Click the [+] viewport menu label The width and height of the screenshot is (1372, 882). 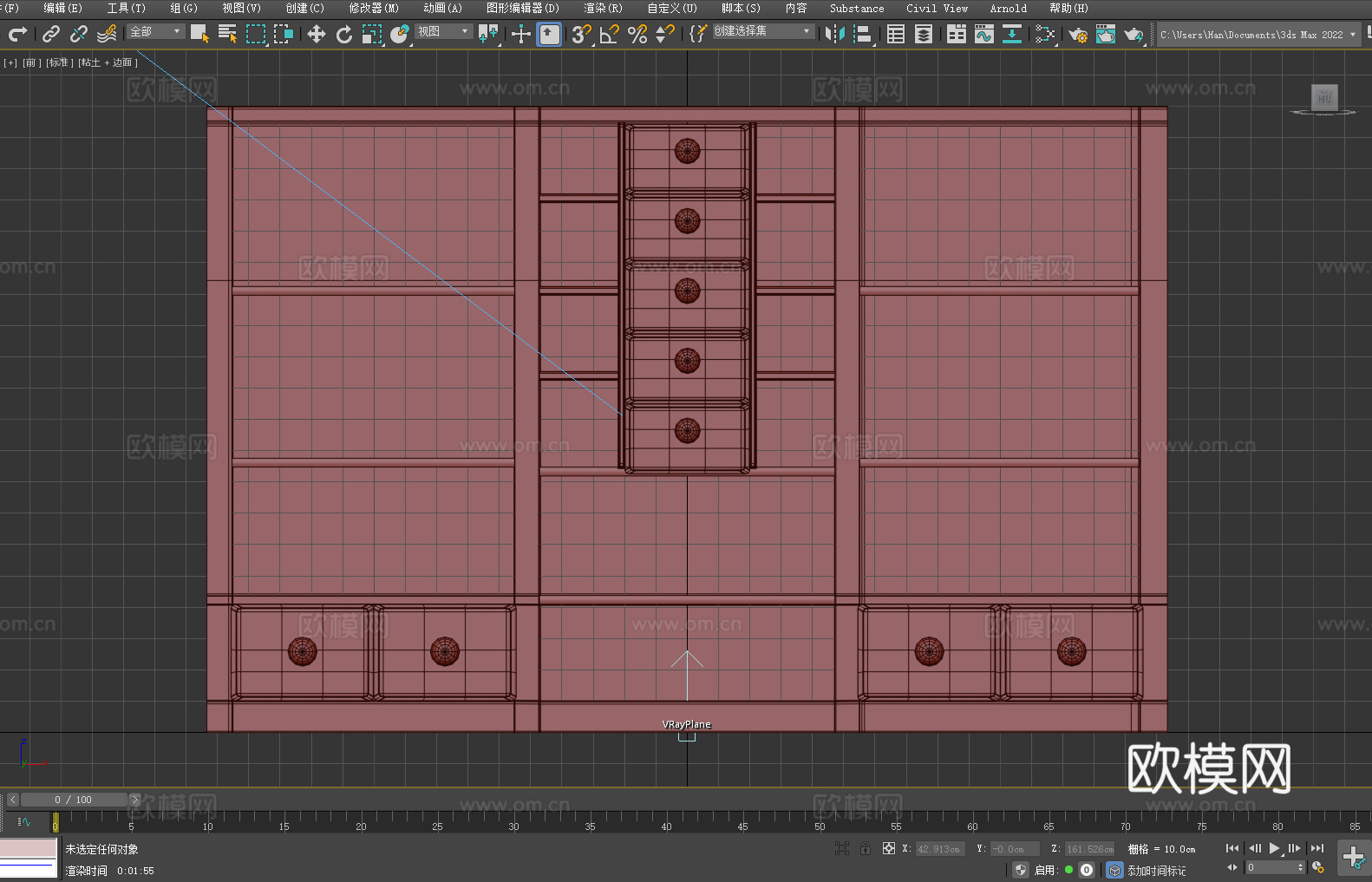coord(10,62)
